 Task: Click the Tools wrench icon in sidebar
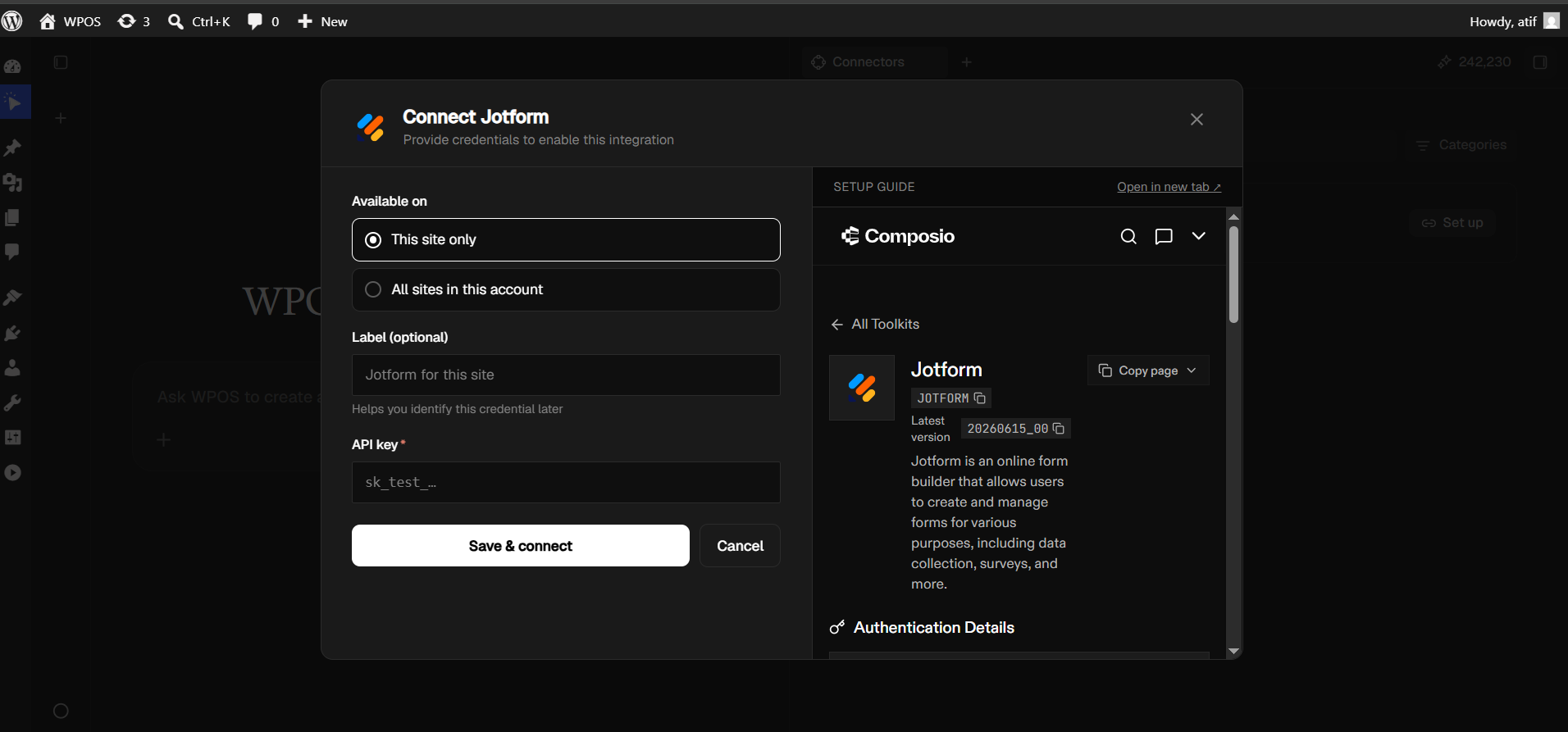(x=12, y=402)
